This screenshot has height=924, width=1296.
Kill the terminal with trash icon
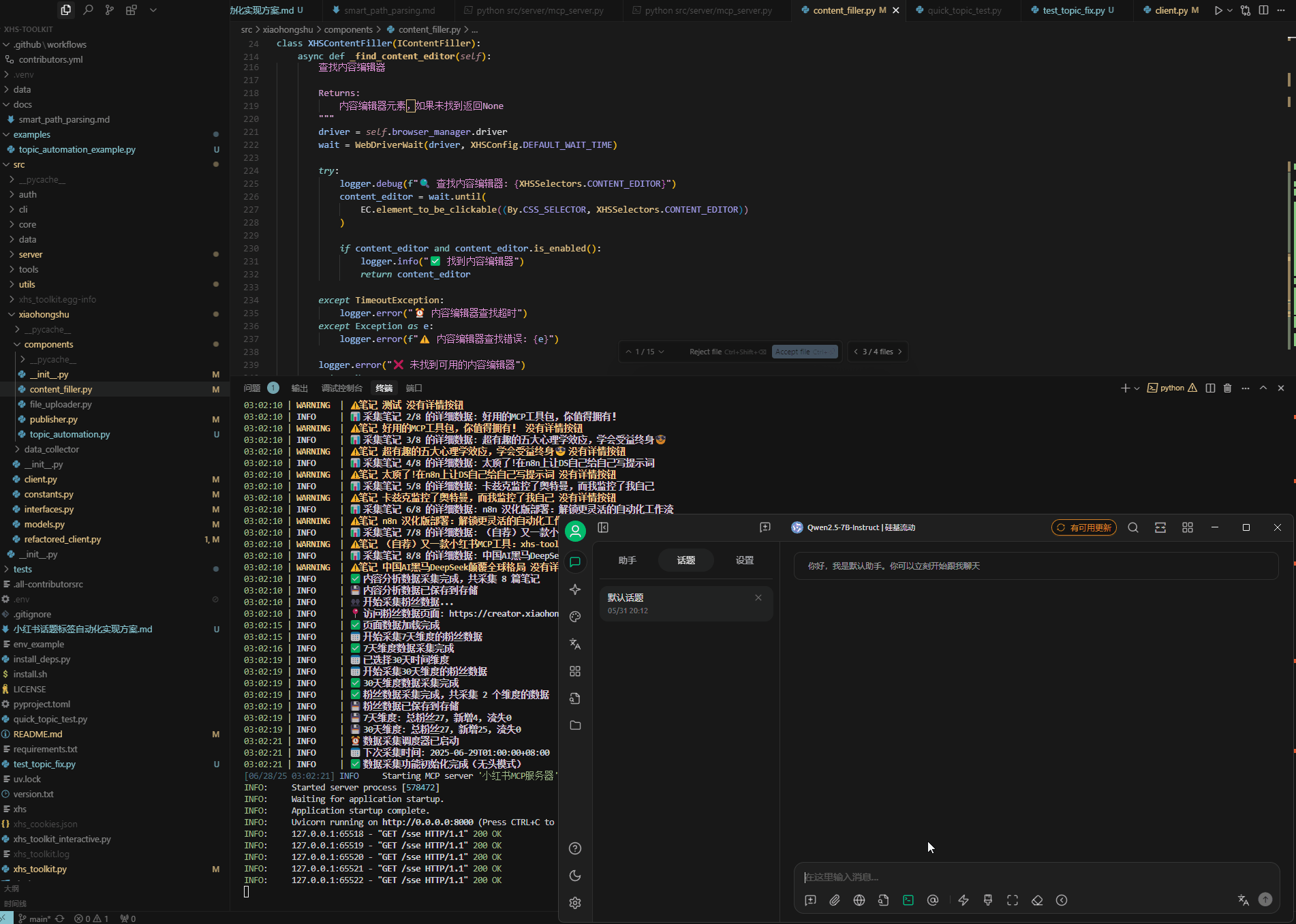coord(1228,388)
